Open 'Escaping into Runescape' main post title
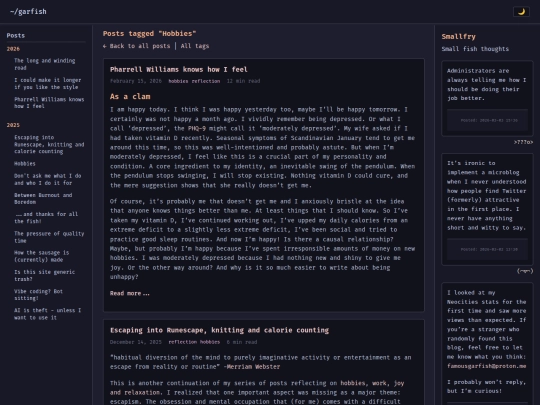 [x=219, y=330]
